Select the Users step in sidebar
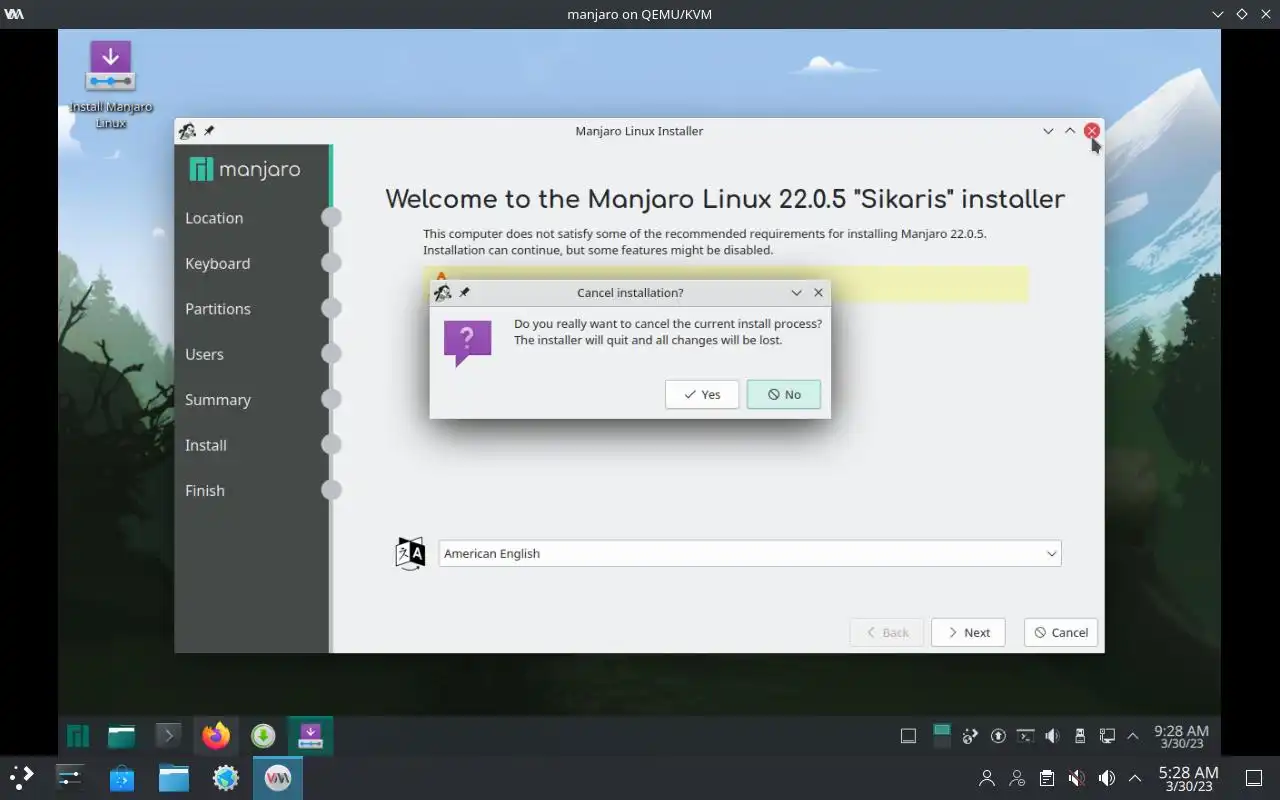 (x=204, y=354)
